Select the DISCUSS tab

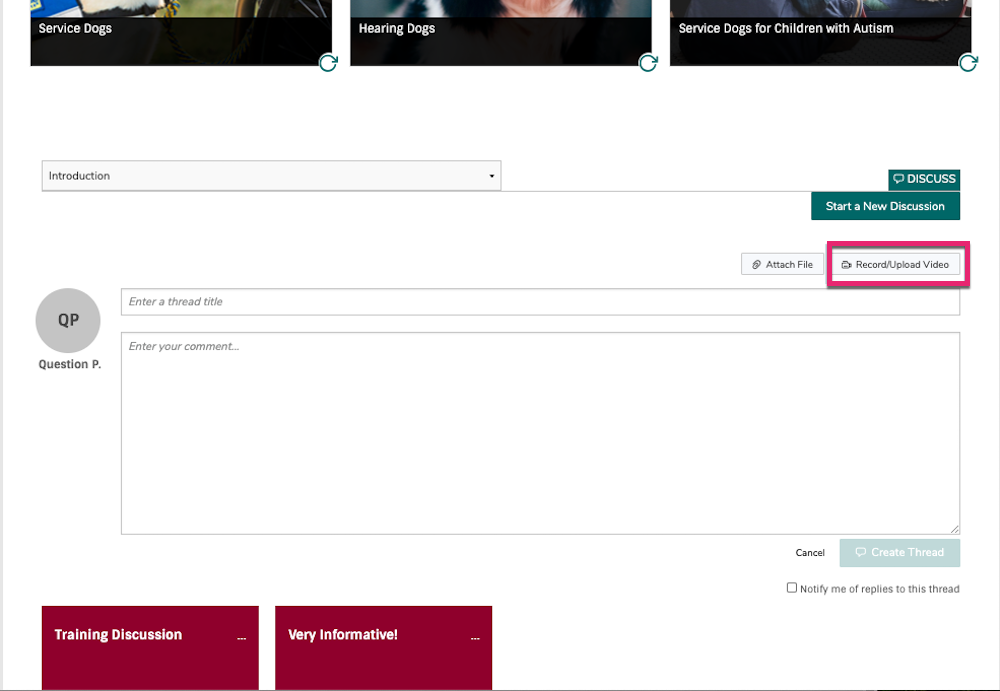(x=923, y=179)
